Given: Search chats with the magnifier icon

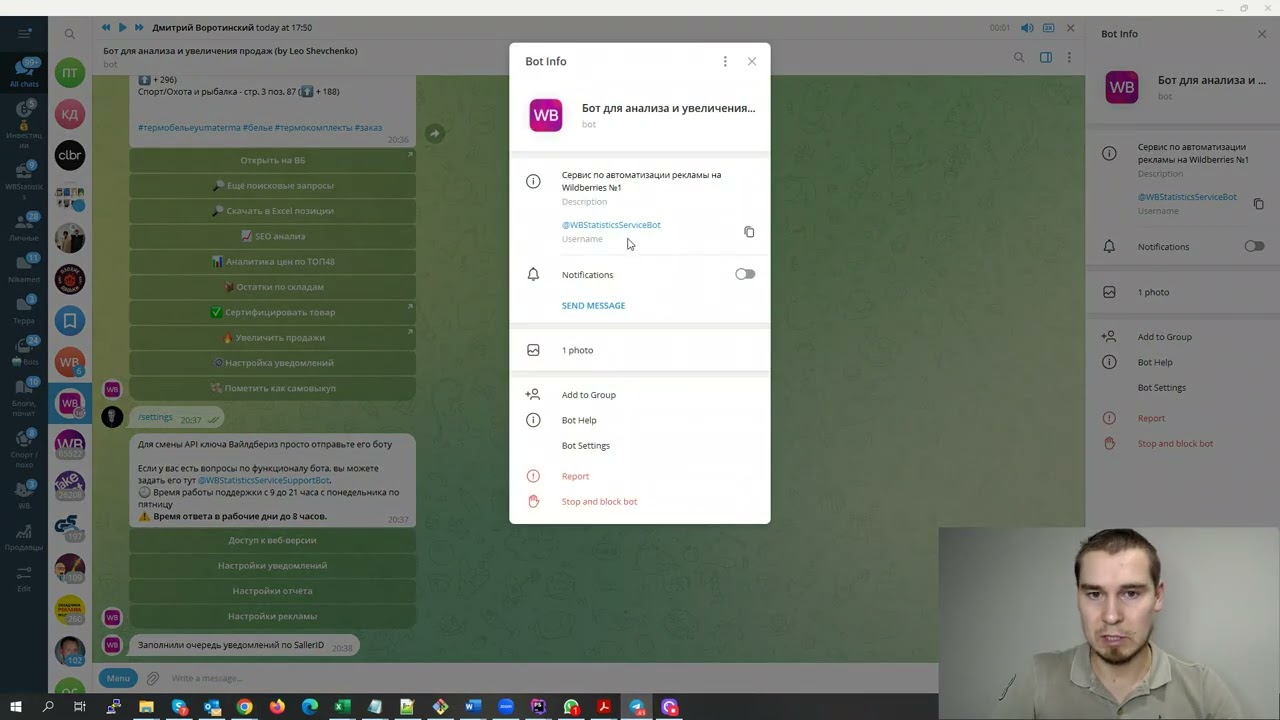Looking at the screenshot, I should [70, 34].
